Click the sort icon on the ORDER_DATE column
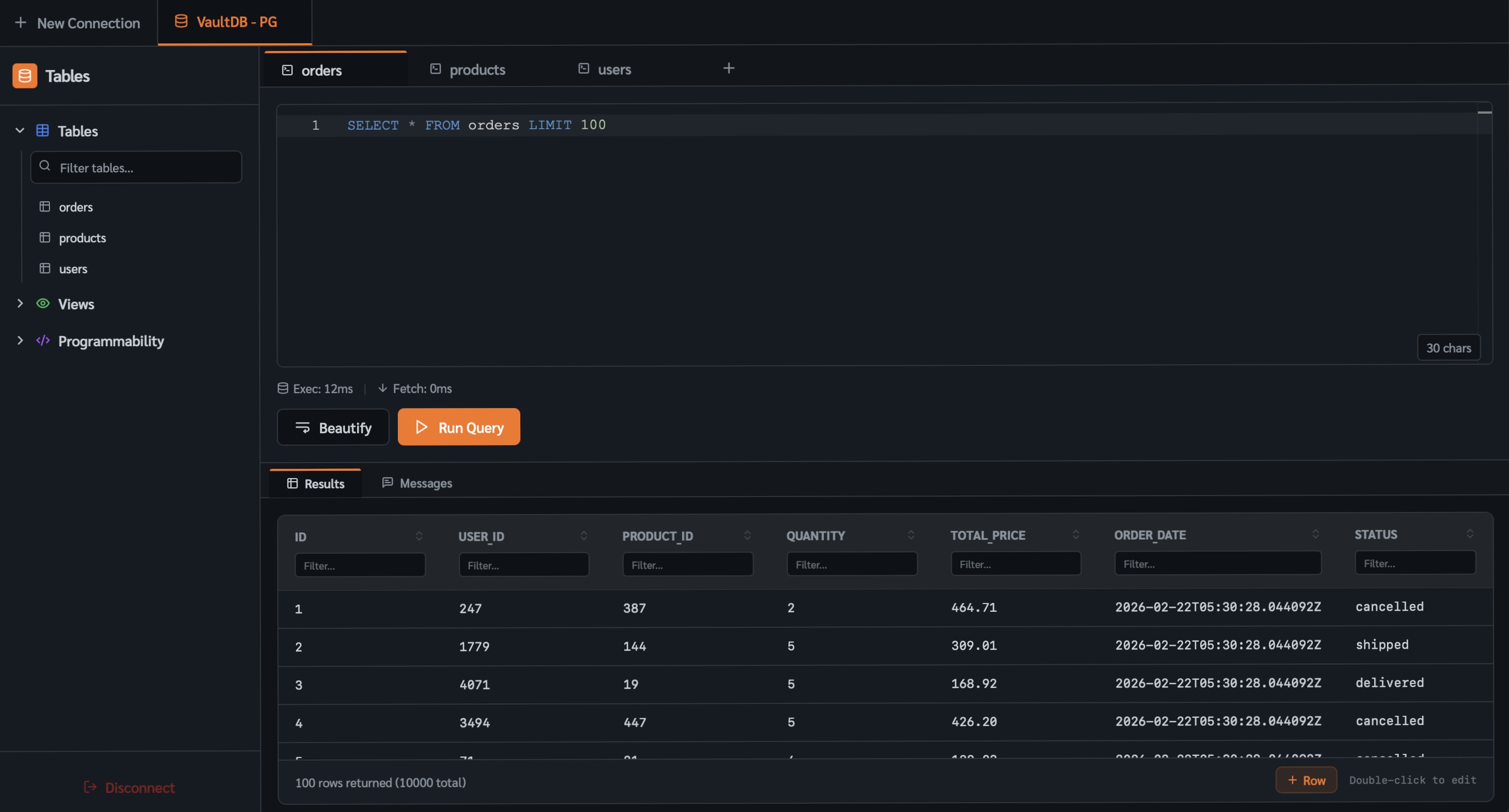Image resolution: width=1509 pixels, height=812 pixels. 1315,534
